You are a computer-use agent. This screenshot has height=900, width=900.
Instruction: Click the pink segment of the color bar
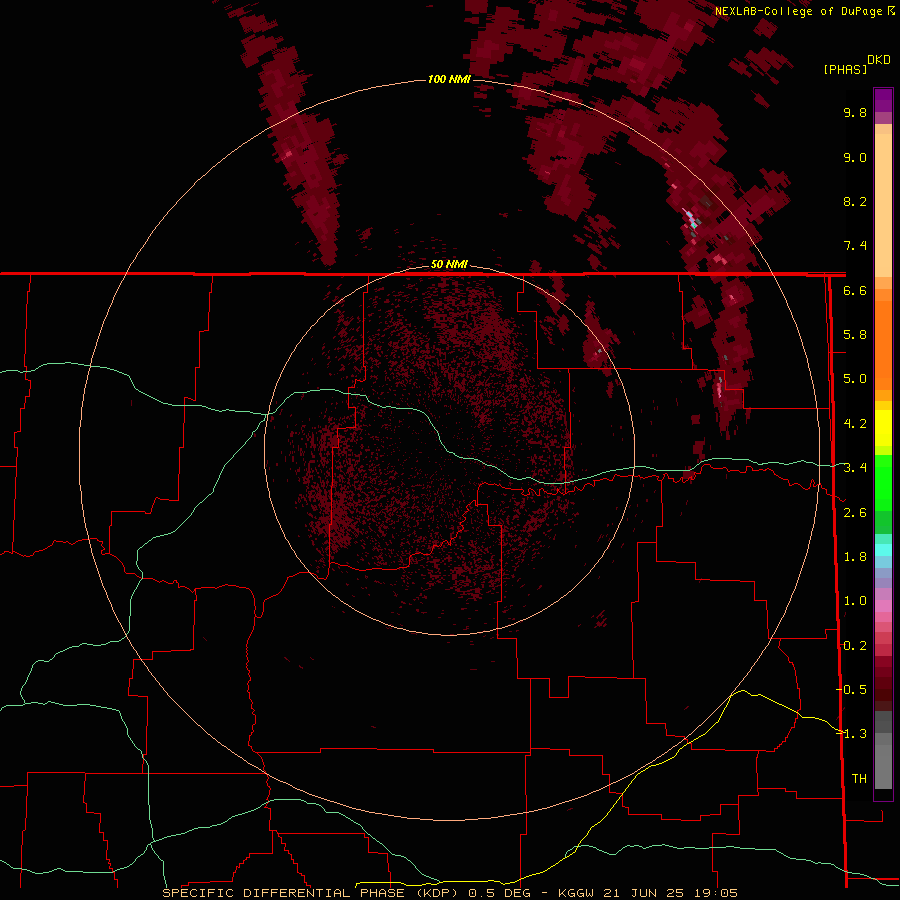click(x=883, y=606)
